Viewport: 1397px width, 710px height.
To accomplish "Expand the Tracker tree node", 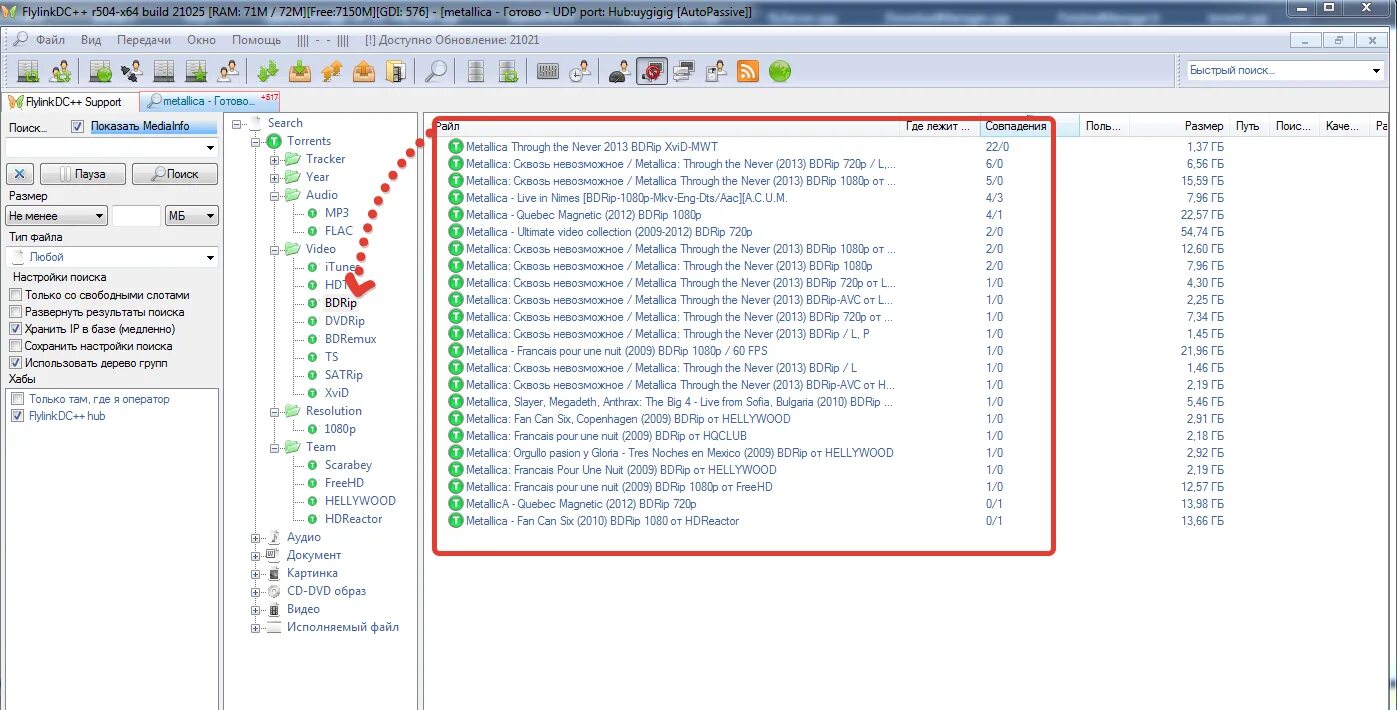I will click(x=272, y=159).
